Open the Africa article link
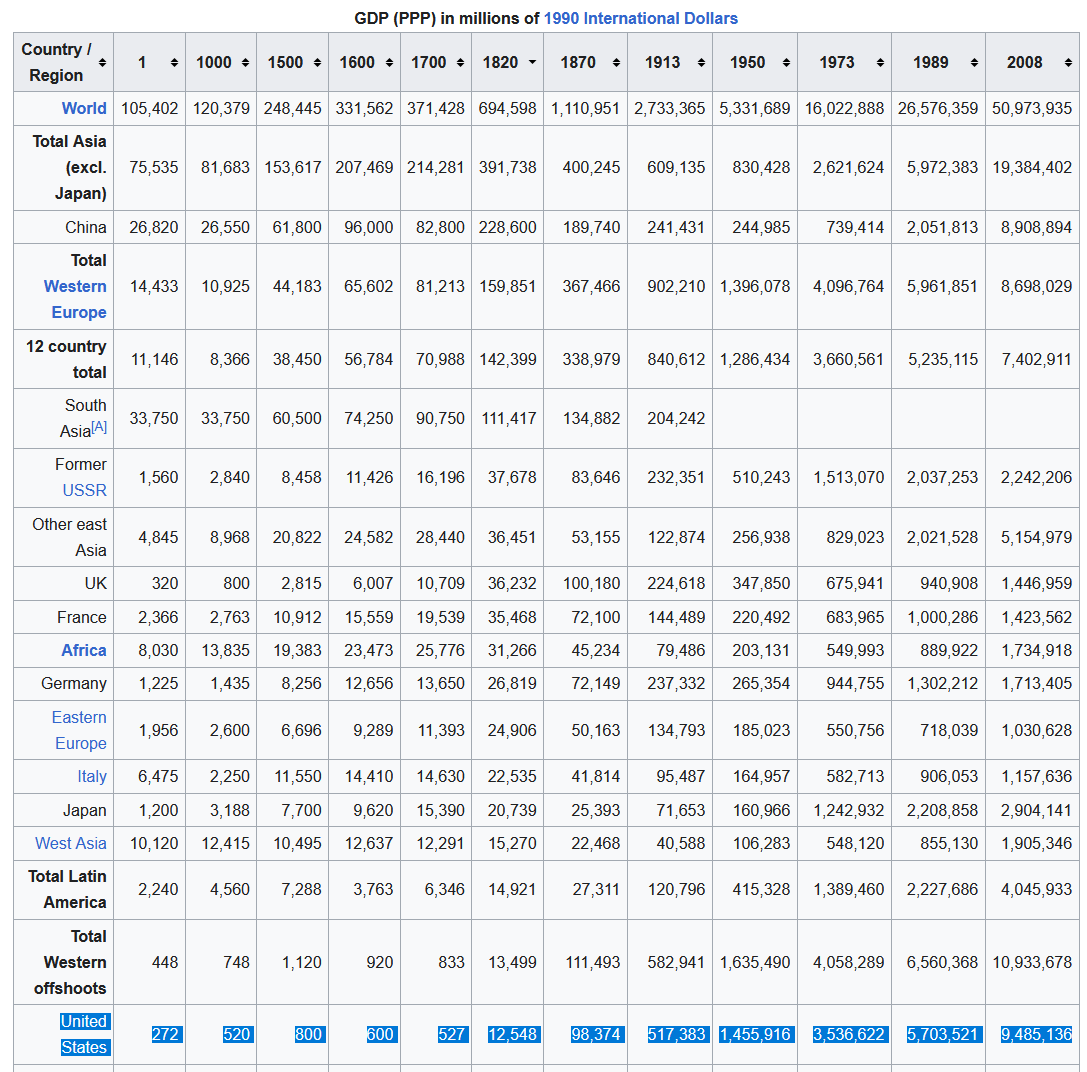This screenshot has width=1087, height=1072. pyautogui.click(x=84, y=650)
